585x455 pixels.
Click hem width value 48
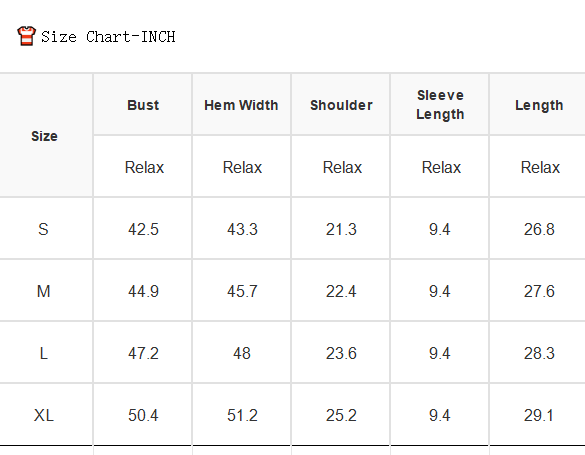(x=242, y=353)
